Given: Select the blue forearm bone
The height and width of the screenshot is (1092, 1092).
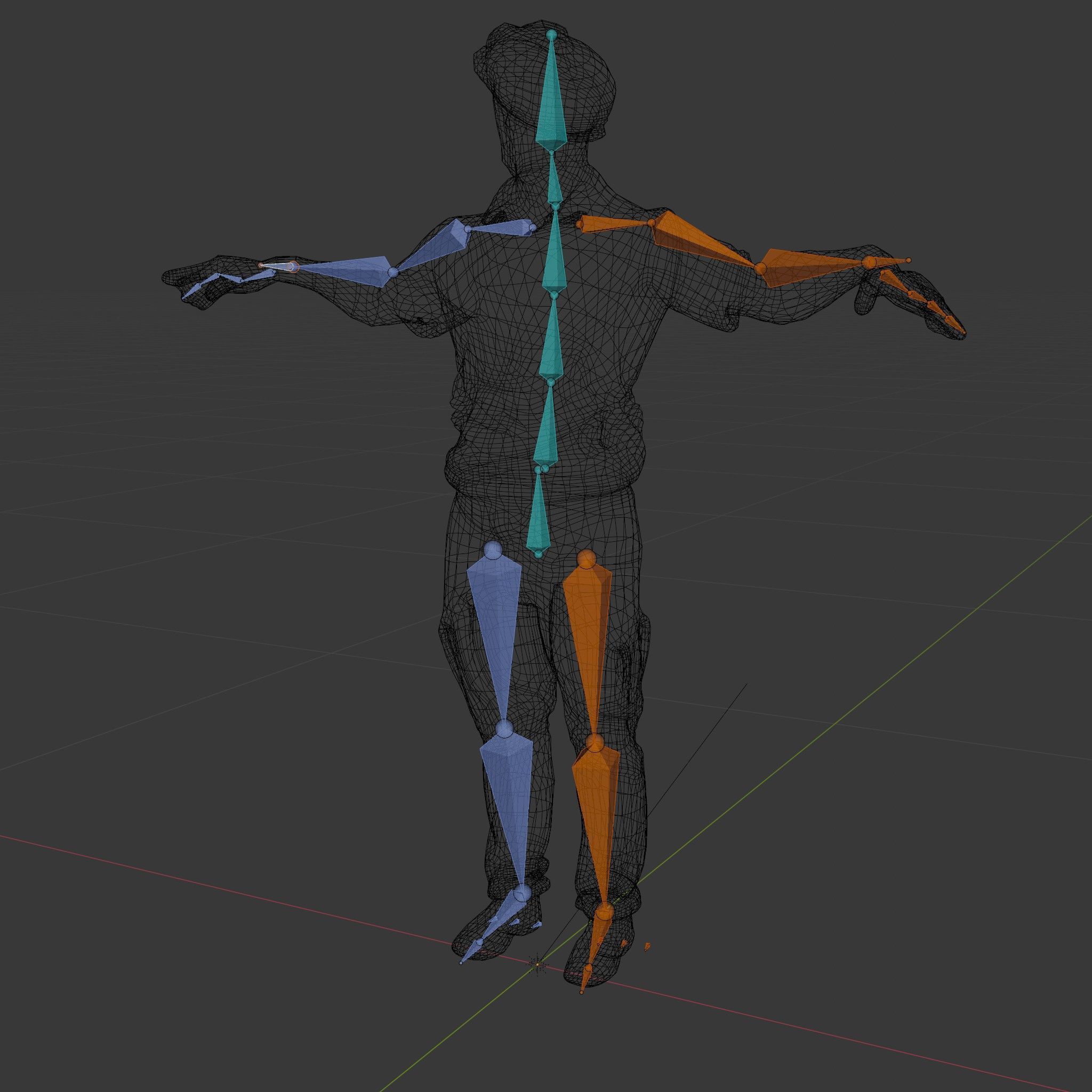Looking at the screenshot, I should tap(354, 270).
